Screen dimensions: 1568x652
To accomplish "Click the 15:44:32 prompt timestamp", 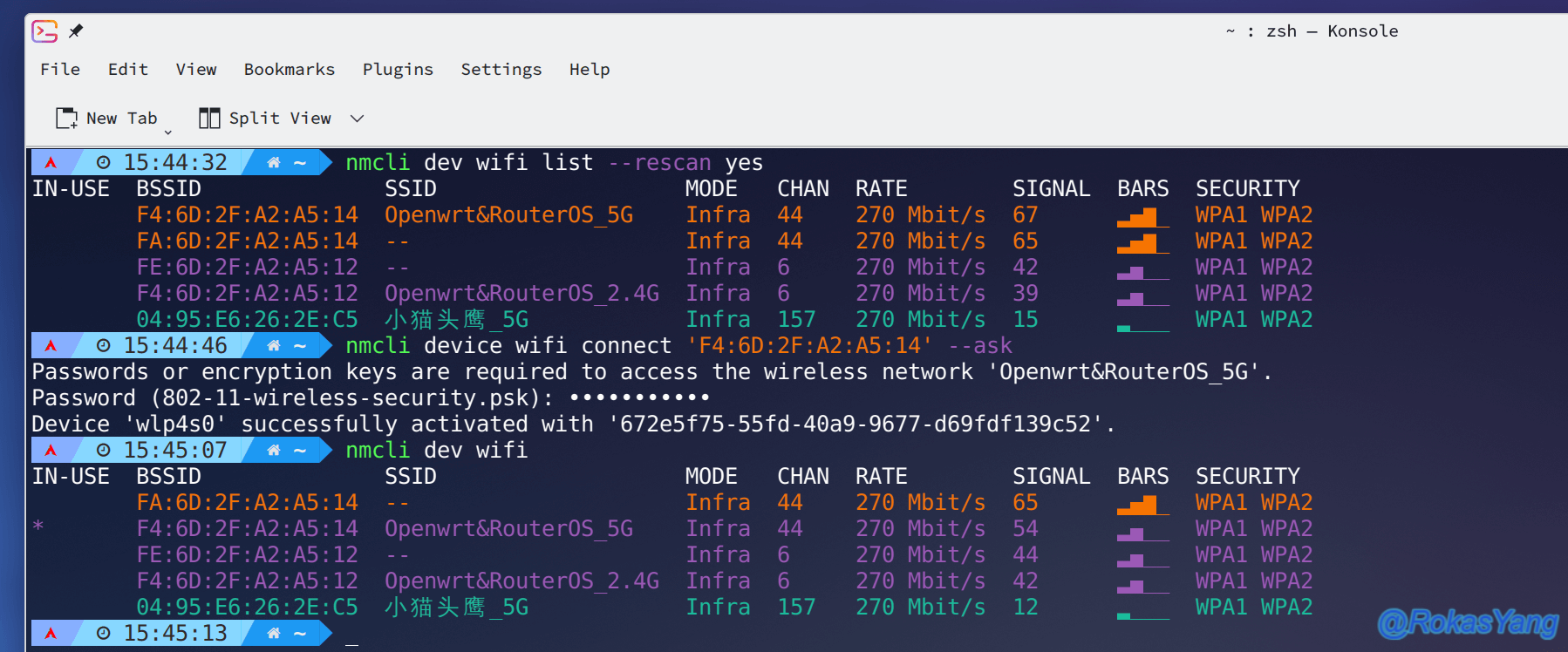I will (x=175, y=162).
